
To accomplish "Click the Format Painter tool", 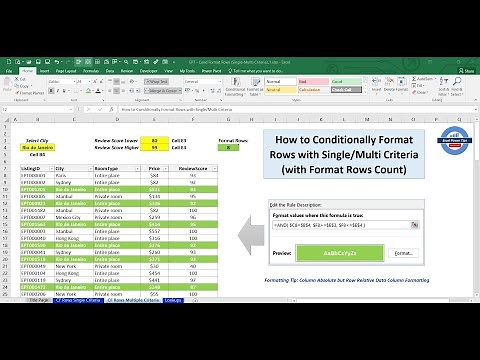I will tap(29, 93).
